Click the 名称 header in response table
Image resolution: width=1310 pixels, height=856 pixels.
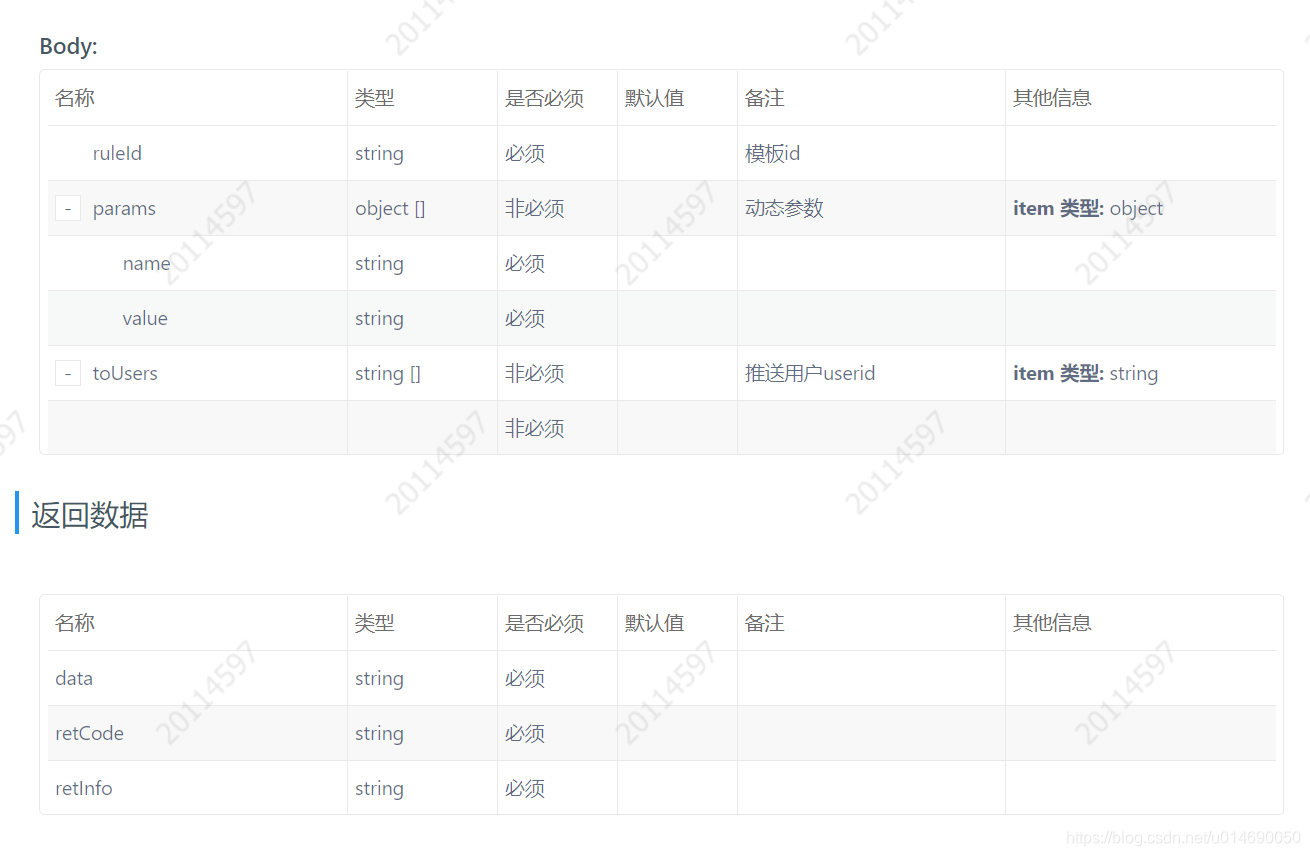(75, 623)
